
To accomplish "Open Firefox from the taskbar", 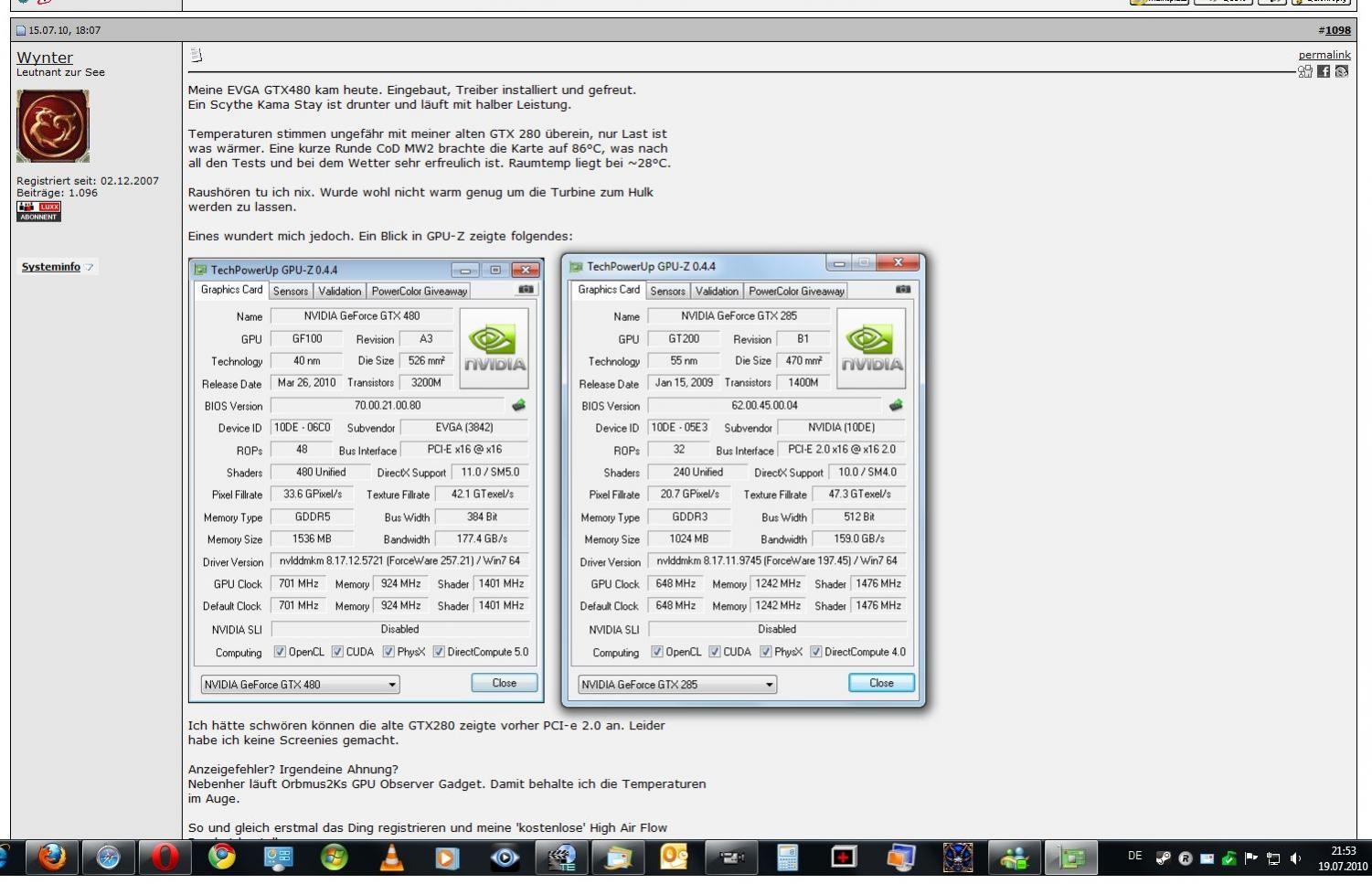I will [52, 857].
